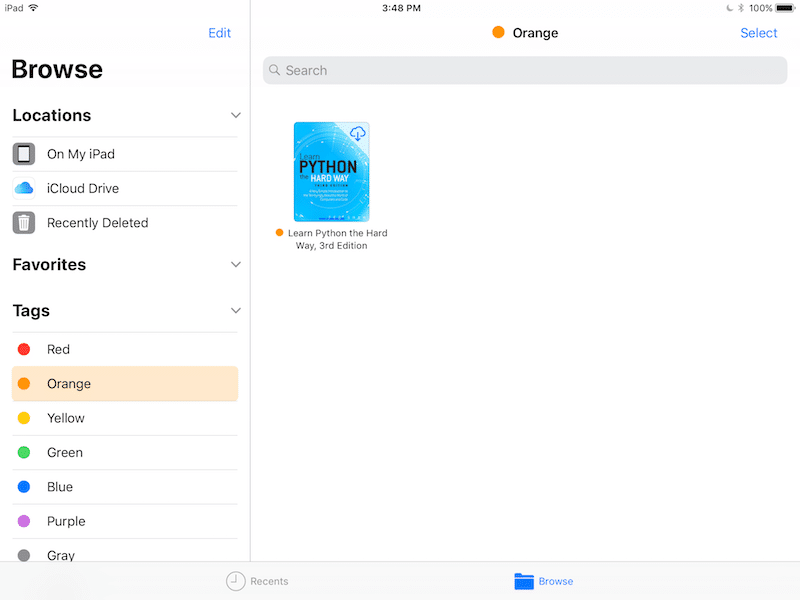
Task: Click the Browse large title
Action: click(x=57, y=69)
